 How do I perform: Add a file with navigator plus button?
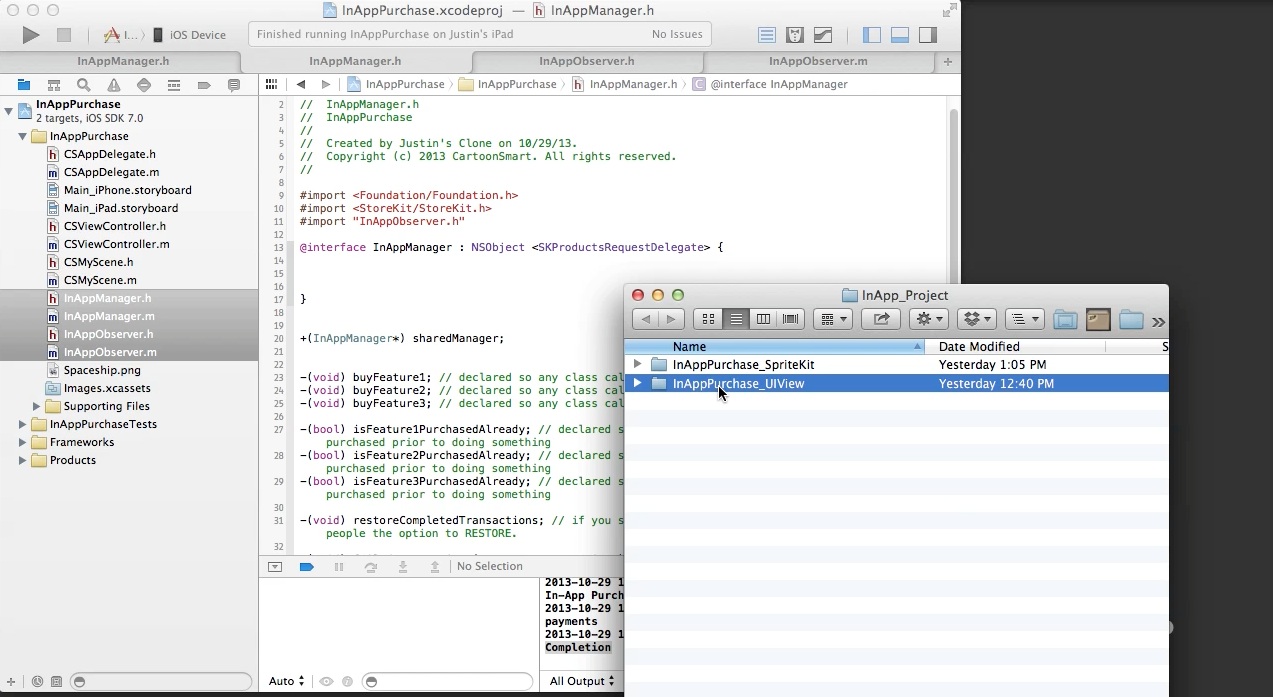(11, 682)
